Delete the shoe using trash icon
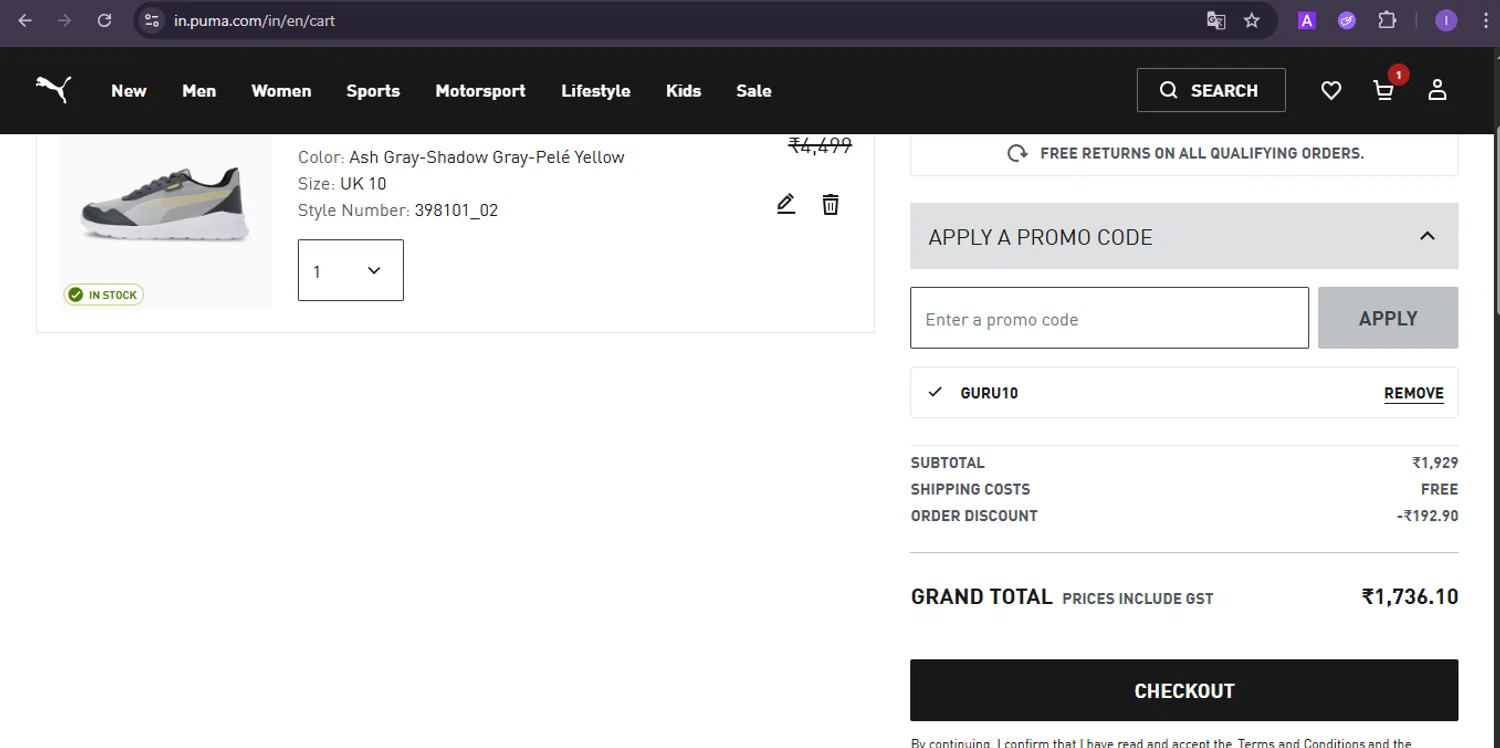This screenshot has width=1500, height=748. [830, 204]
